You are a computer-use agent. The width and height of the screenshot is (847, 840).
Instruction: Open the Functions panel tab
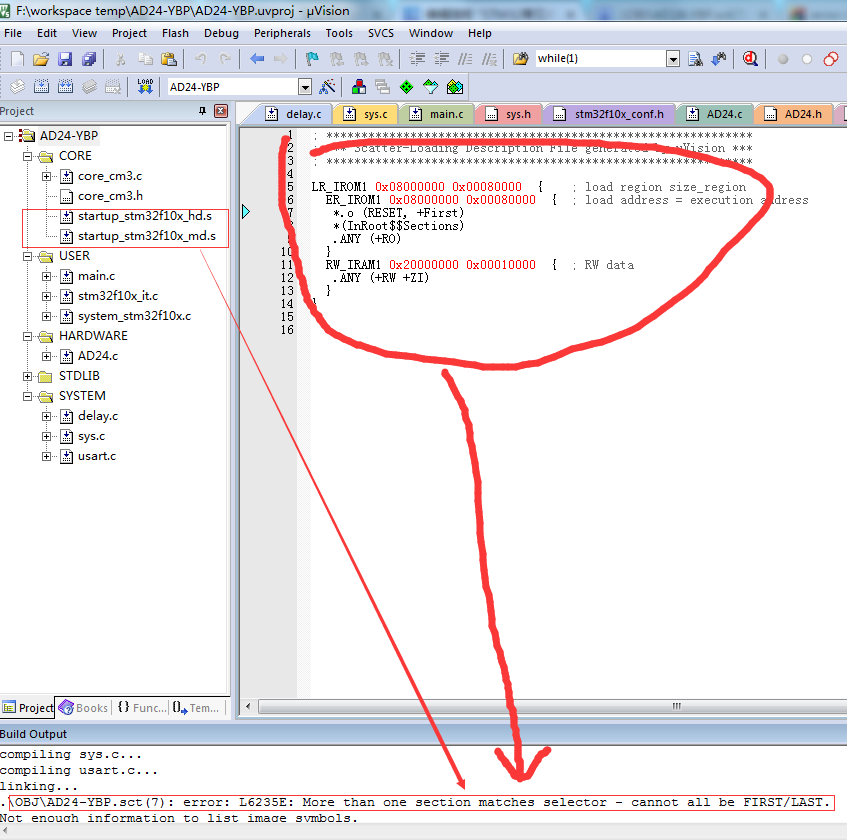(142, 708)
